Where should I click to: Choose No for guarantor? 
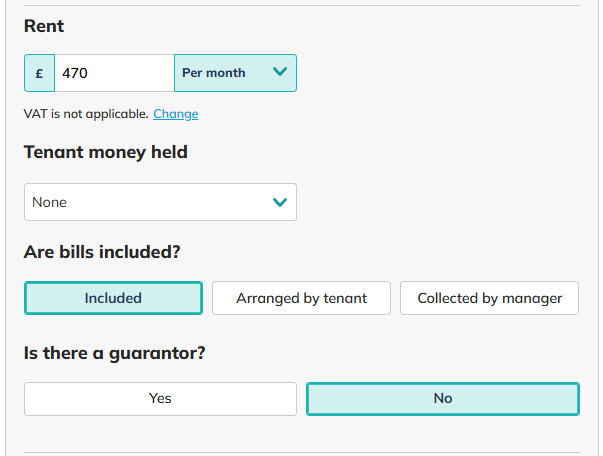coord(442,398)
